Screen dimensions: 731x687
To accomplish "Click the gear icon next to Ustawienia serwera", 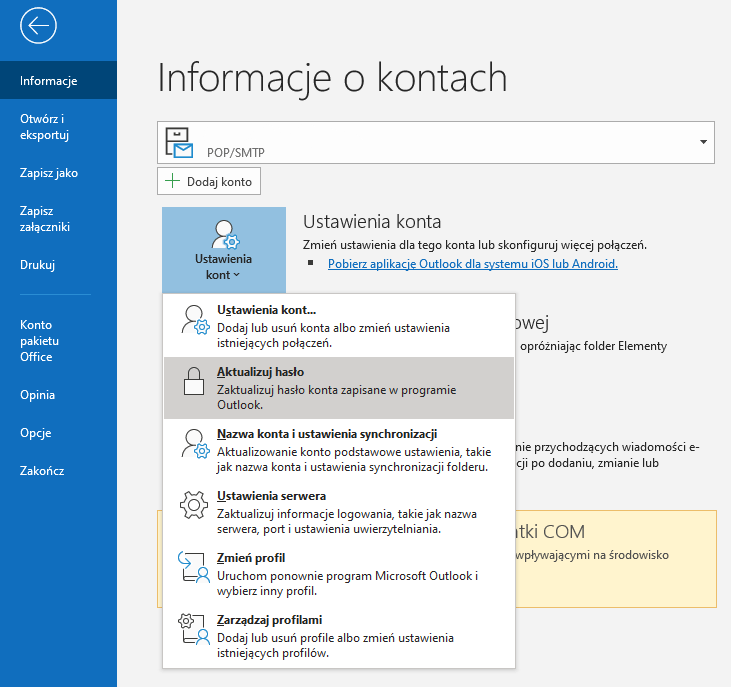I will tap(194, 505).
